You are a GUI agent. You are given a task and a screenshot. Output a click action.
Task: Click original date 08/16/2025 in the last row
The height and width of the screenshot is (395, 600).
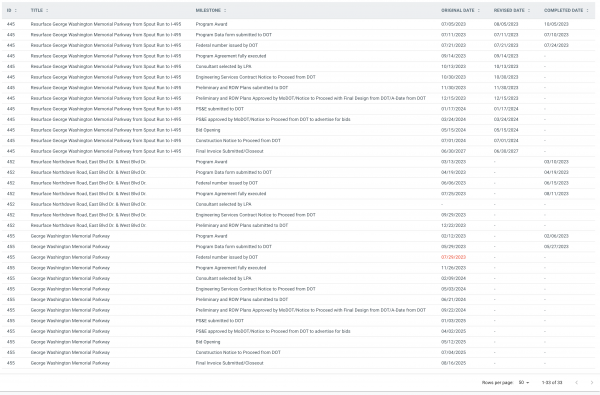click(453, 363)
